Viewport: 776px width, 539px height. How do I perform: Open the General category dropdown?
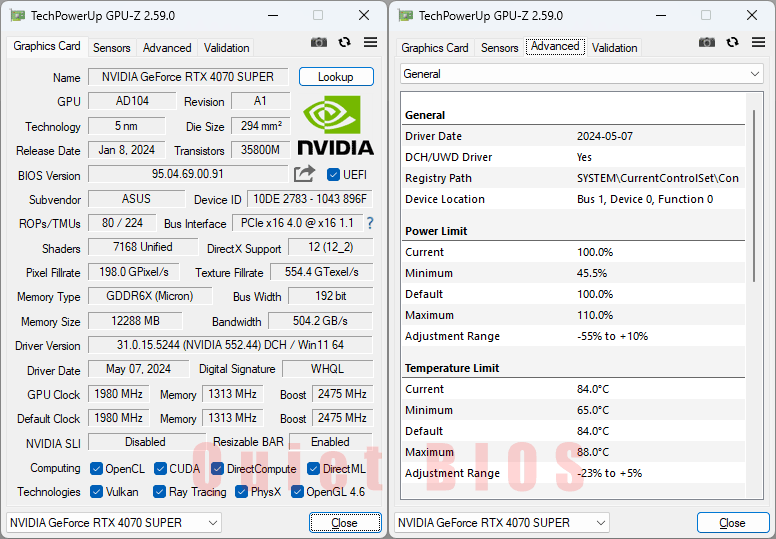(x=582, y=74)
